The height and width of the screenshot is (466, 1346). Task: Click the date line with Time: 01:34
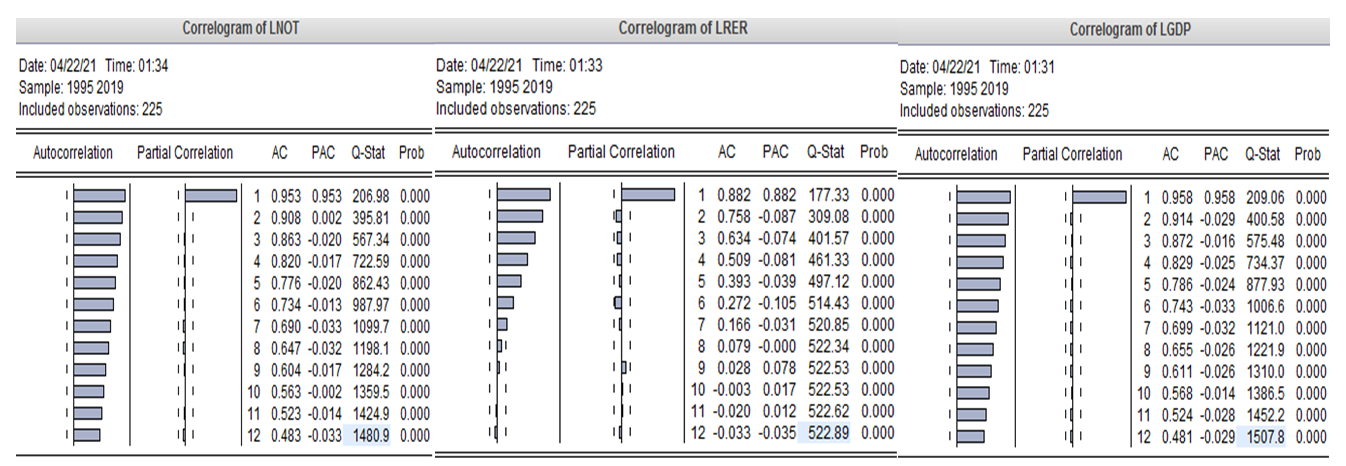[x=101, y=67]
